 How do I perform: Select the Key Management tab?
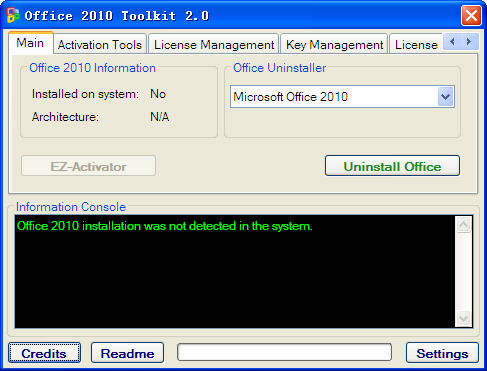(x=334, y=45)
